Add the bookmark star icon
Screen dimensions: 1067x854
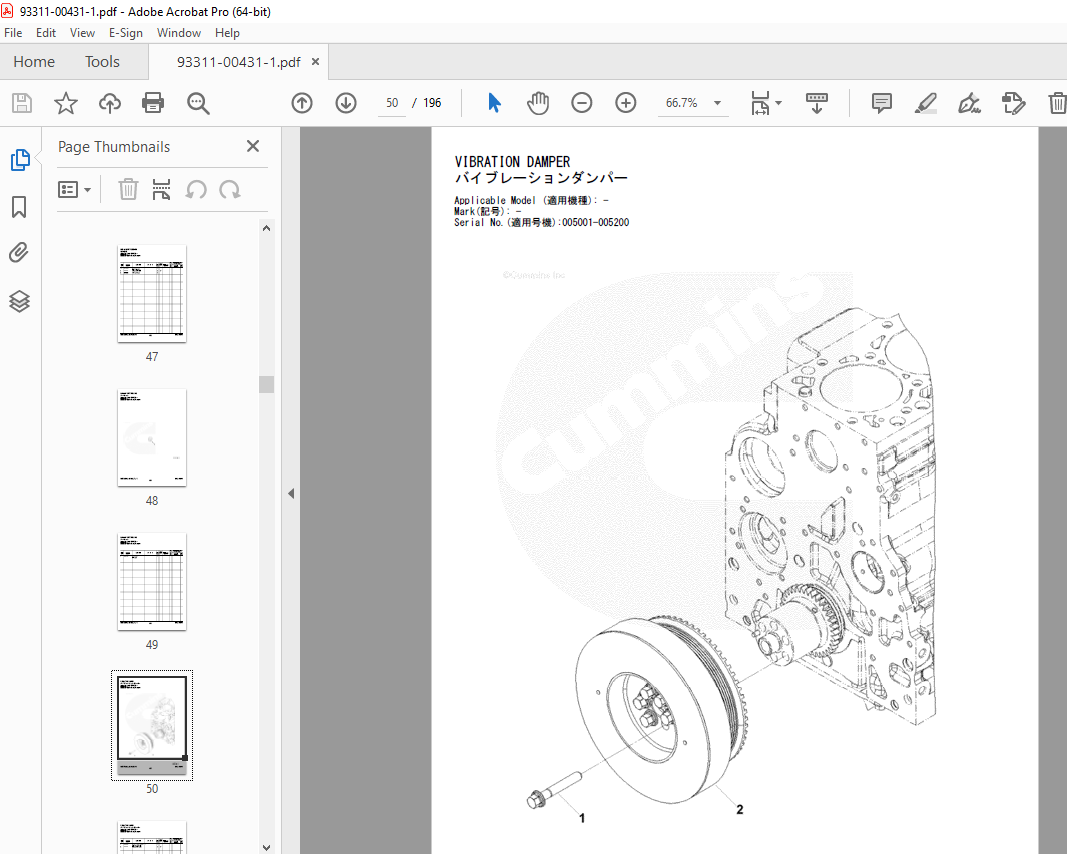[66, 103]
